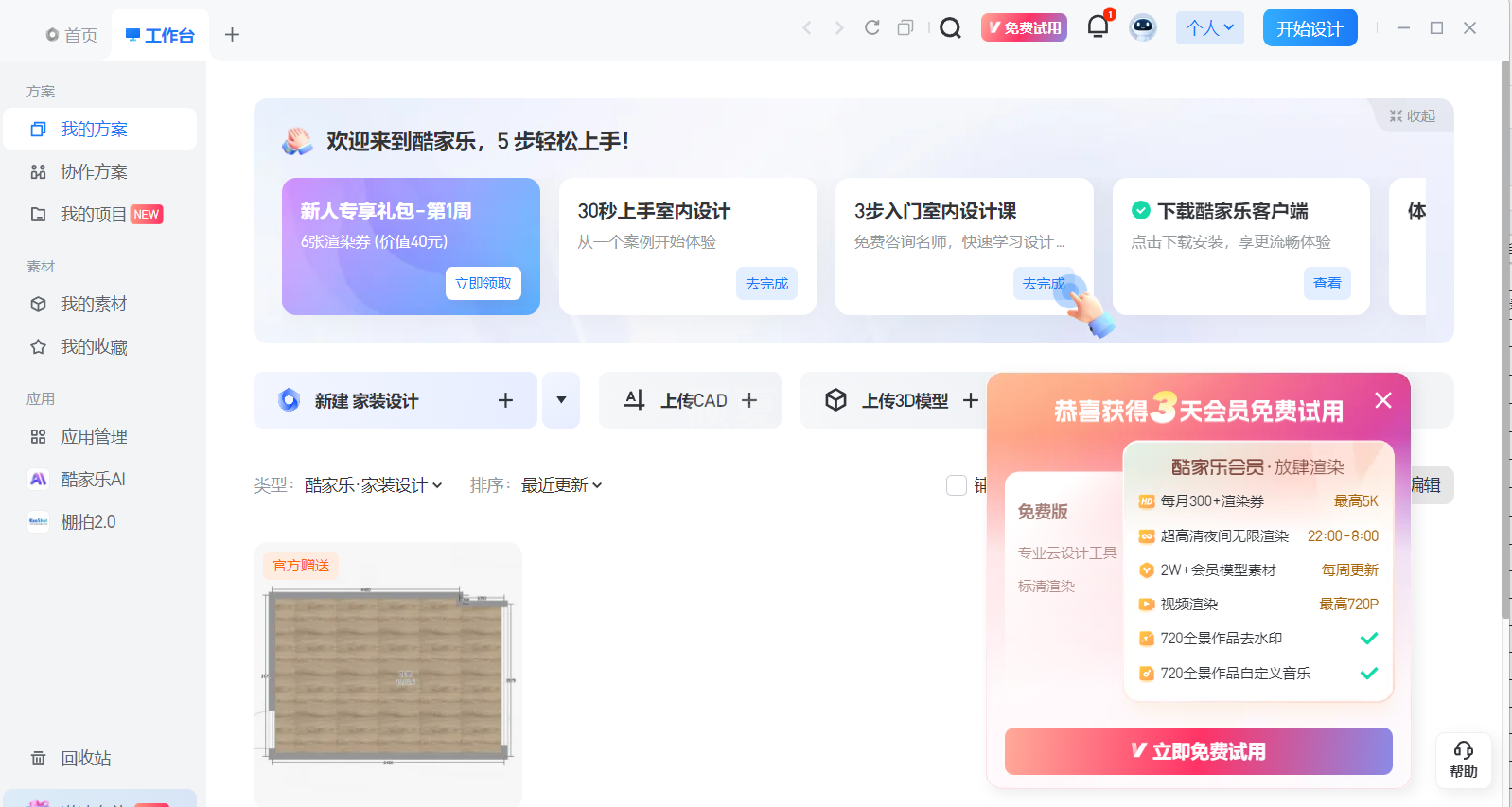Image resolution: width=1512 pixels, height=807 pixels.
Task: Open search with magnifier icon
Action: 950,28
